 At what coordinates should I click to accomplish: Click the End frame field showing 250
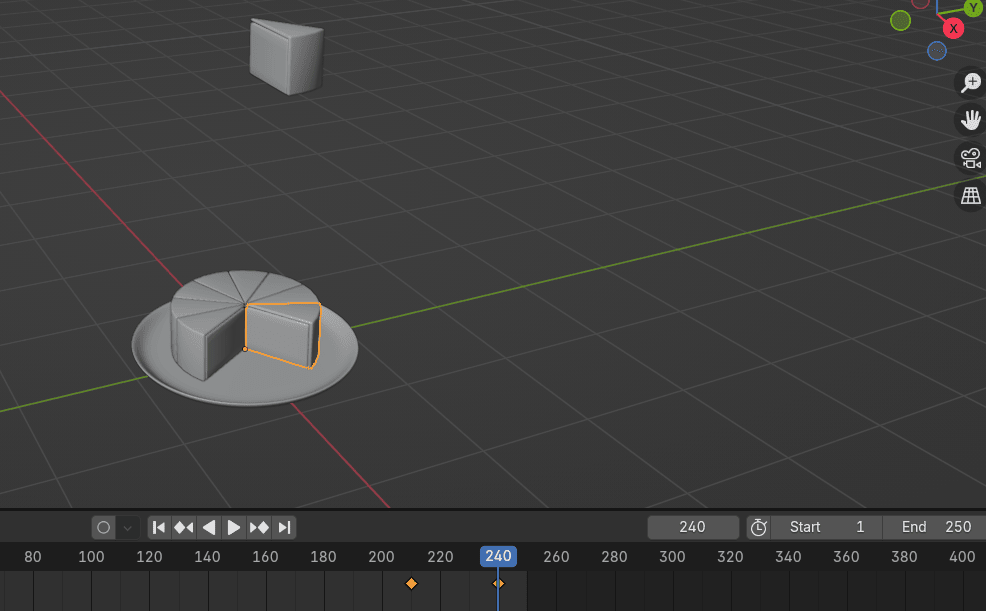933,527
